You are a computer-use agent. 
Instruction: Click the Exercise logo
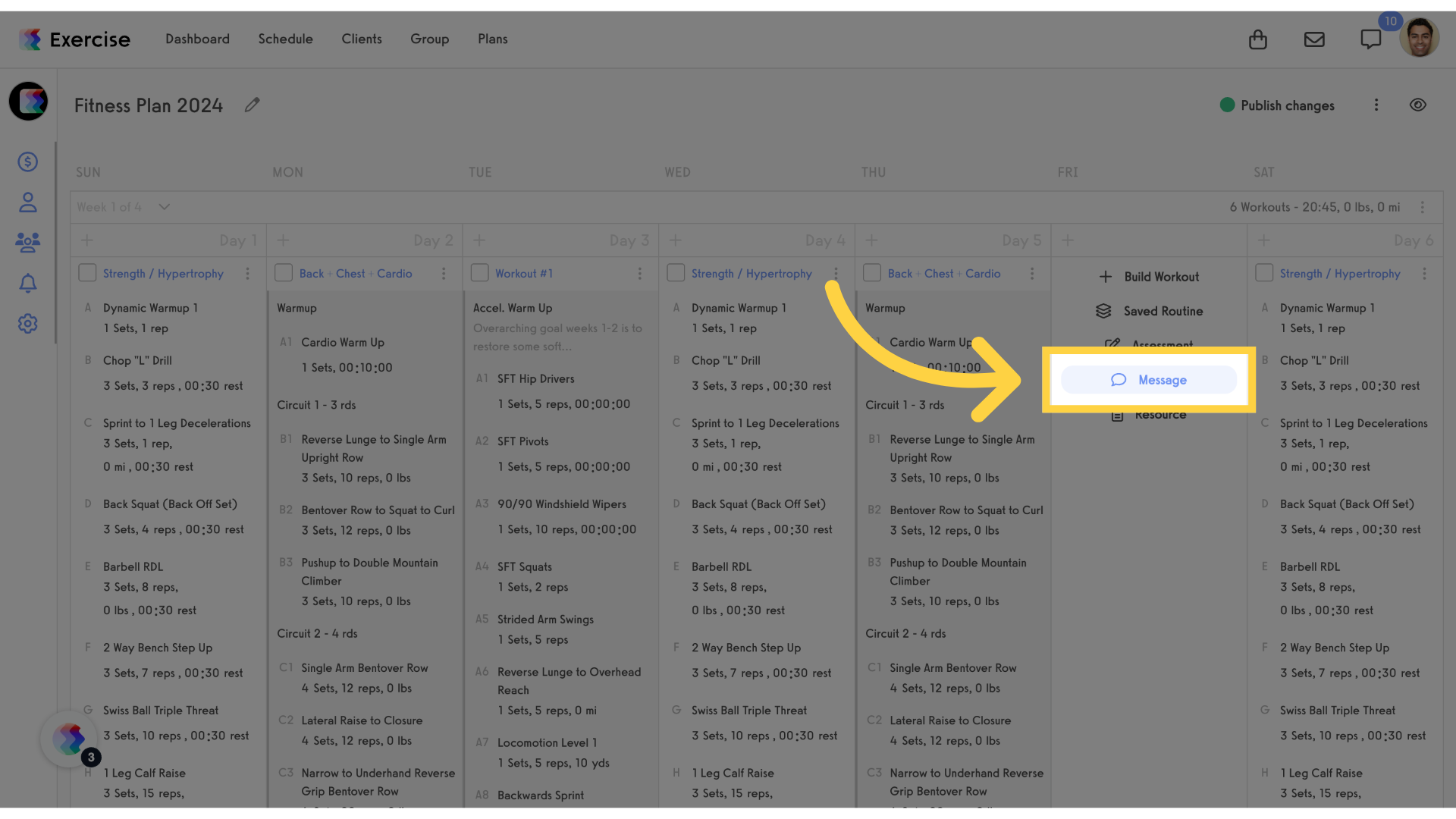[74, 39]
